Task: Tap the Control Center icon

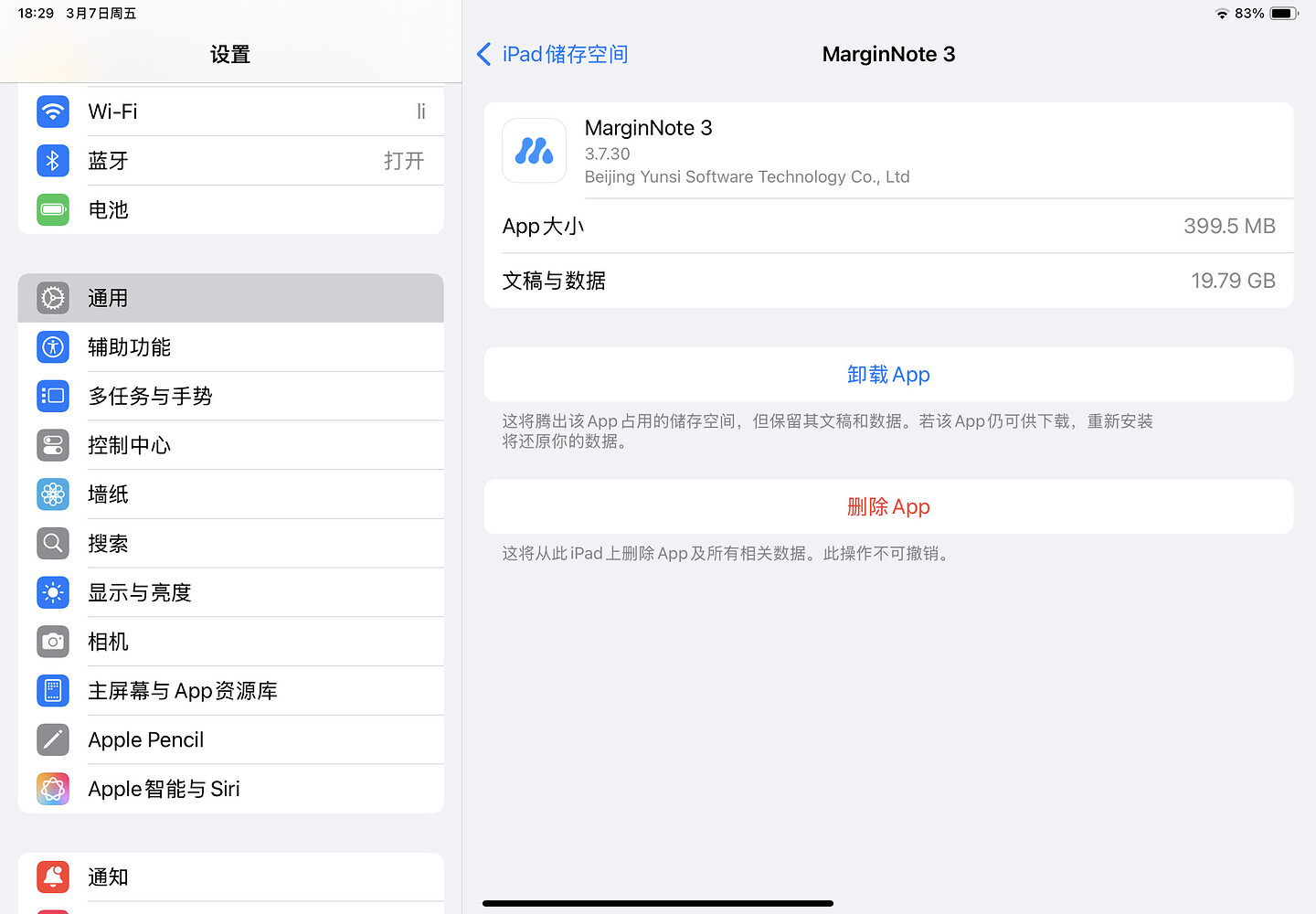Action: (x=53, y=445)
